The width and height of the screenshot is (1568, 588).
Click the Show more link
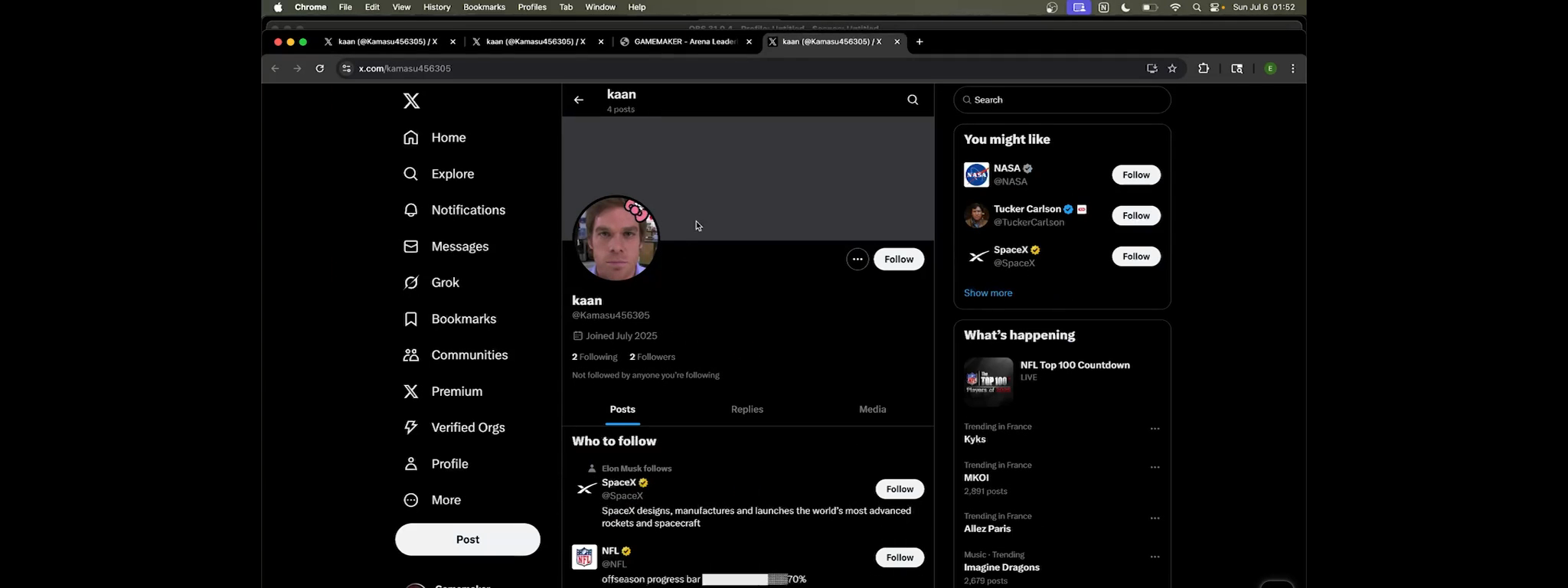[x=988, y=293]
